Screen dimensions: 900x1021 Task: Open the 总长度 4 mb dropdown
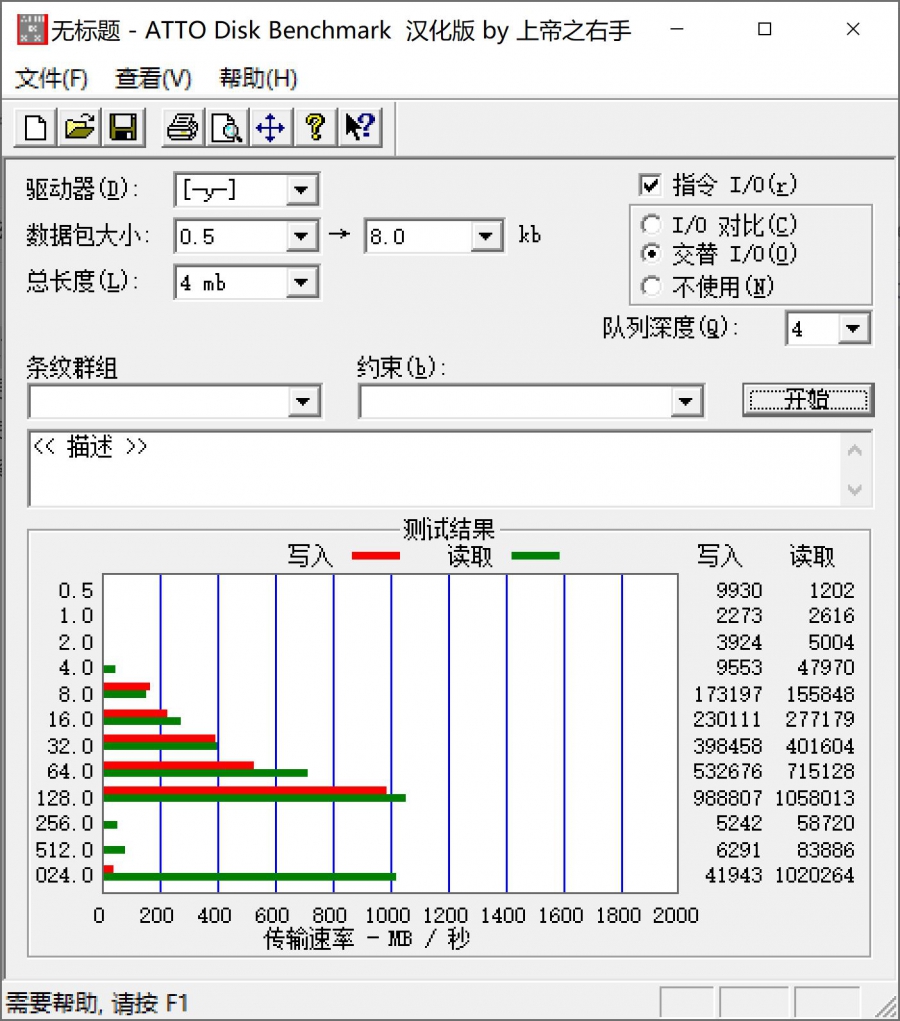[301, 283]
